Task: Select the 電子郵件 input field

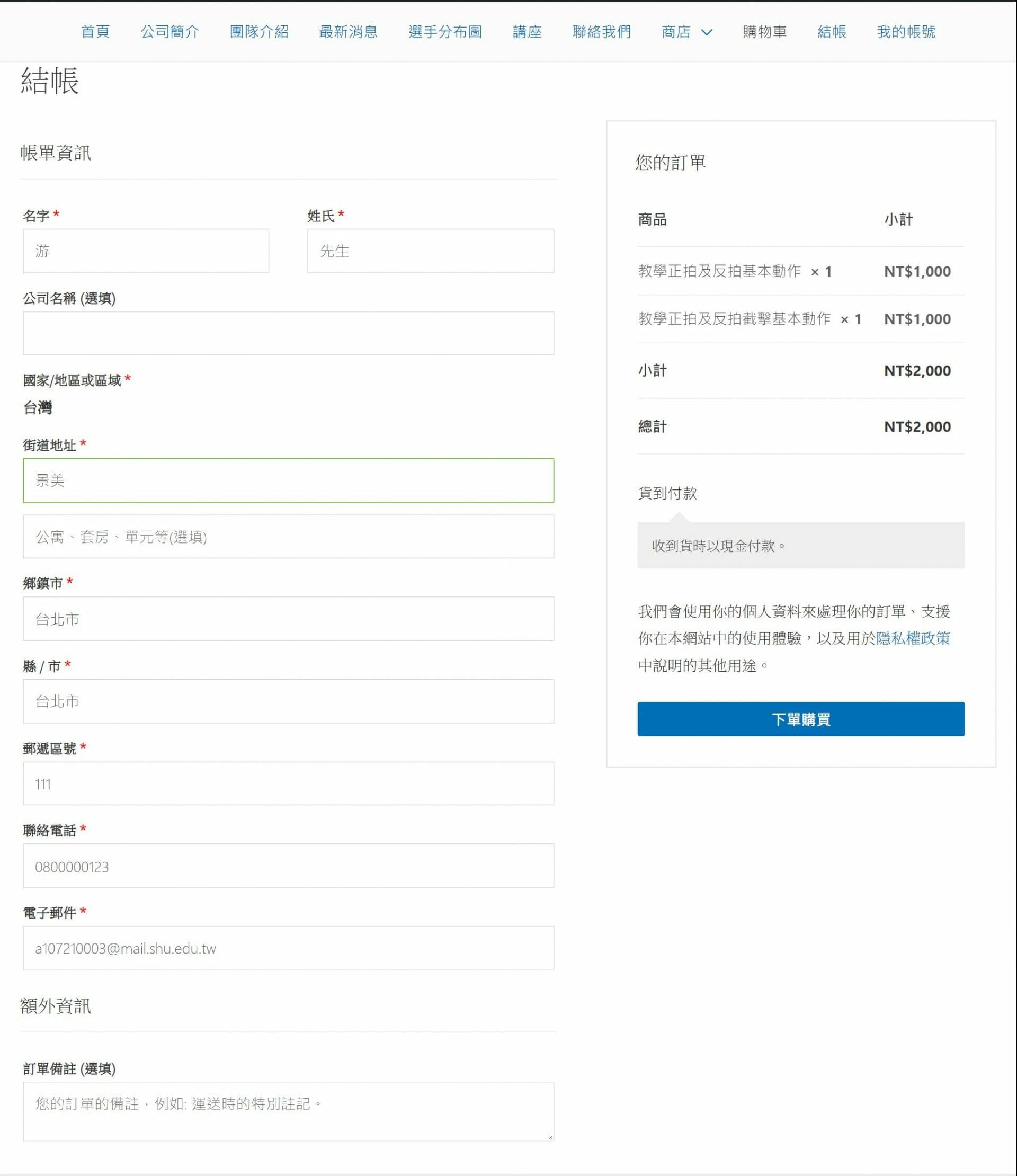Action: pyautogui.click(x=288, y=948)
